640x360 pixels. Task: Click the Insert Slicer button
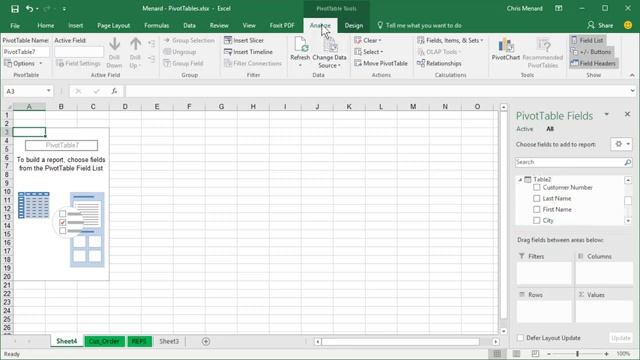click(x=244, y=40)
